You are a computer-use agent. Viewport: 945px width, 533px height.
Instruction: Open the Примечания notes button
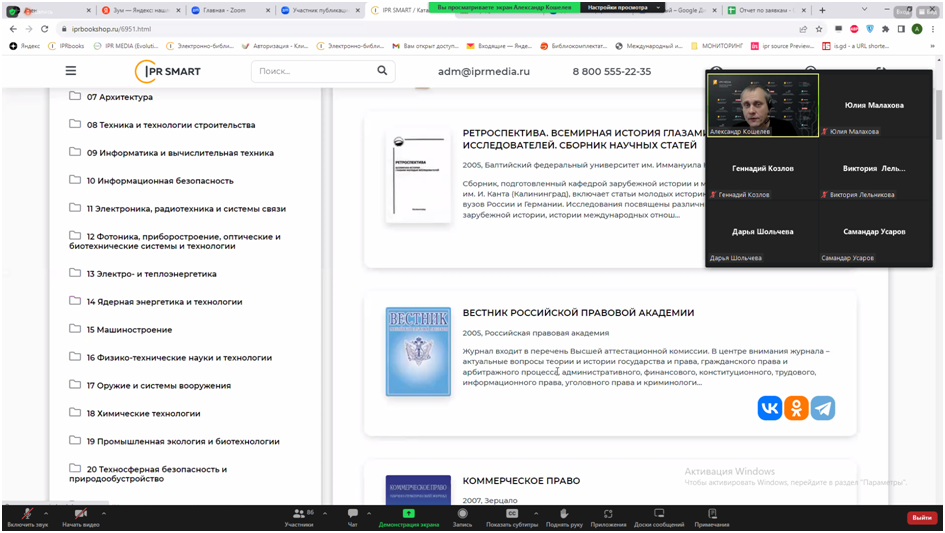(712, 517)
